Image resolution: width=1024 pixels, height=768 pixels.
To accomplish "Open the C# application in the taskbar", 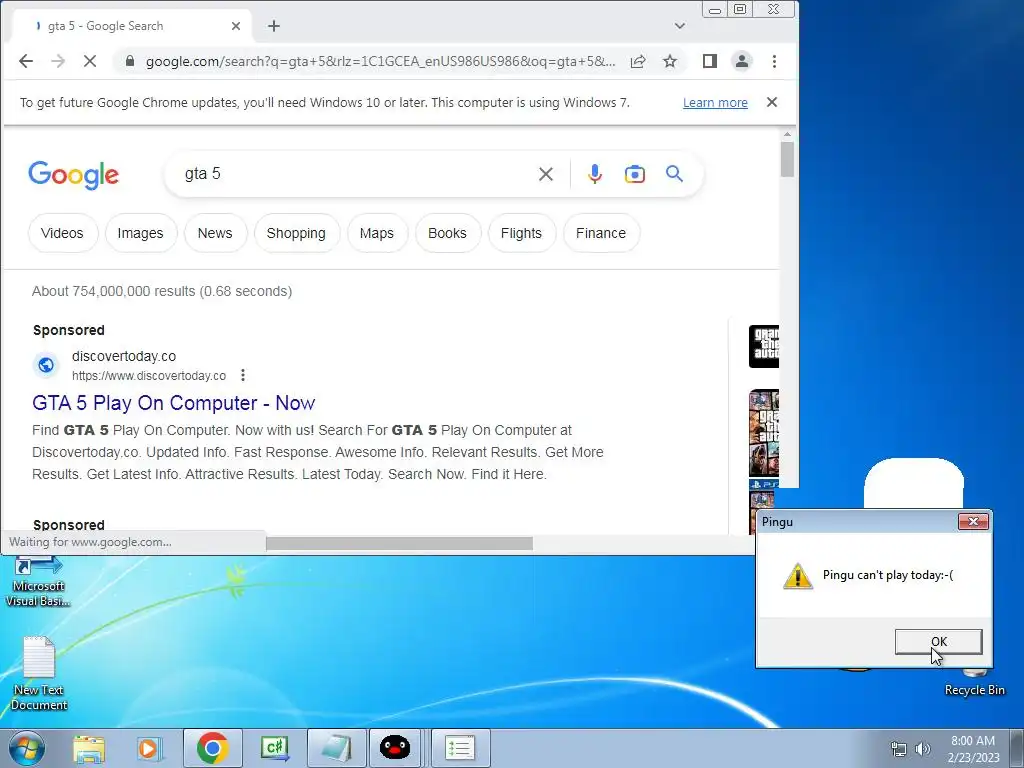I will [x=275, y=748].
